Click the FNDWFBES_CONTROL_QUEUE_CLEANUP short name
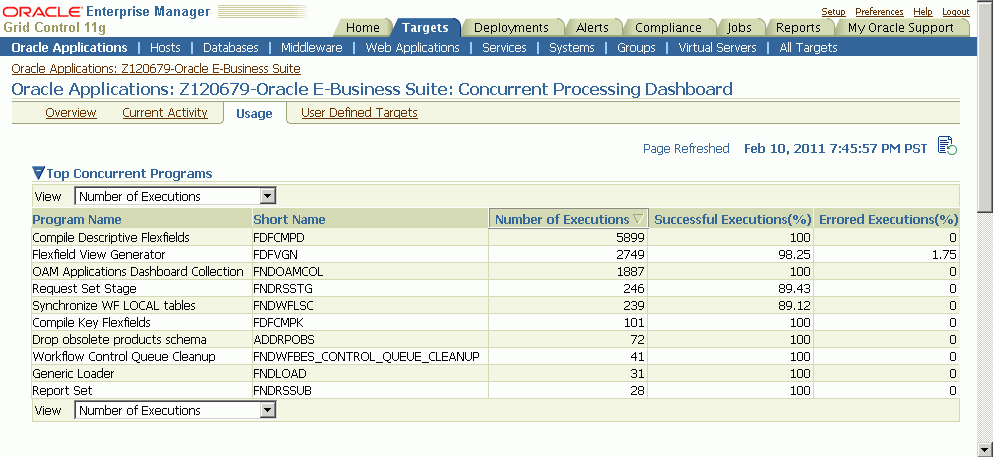Screen dimensions: 993x457 [366, 357]
